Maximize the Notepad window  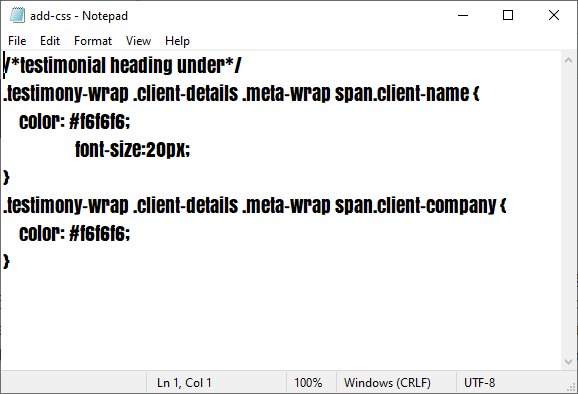[508, 15]
